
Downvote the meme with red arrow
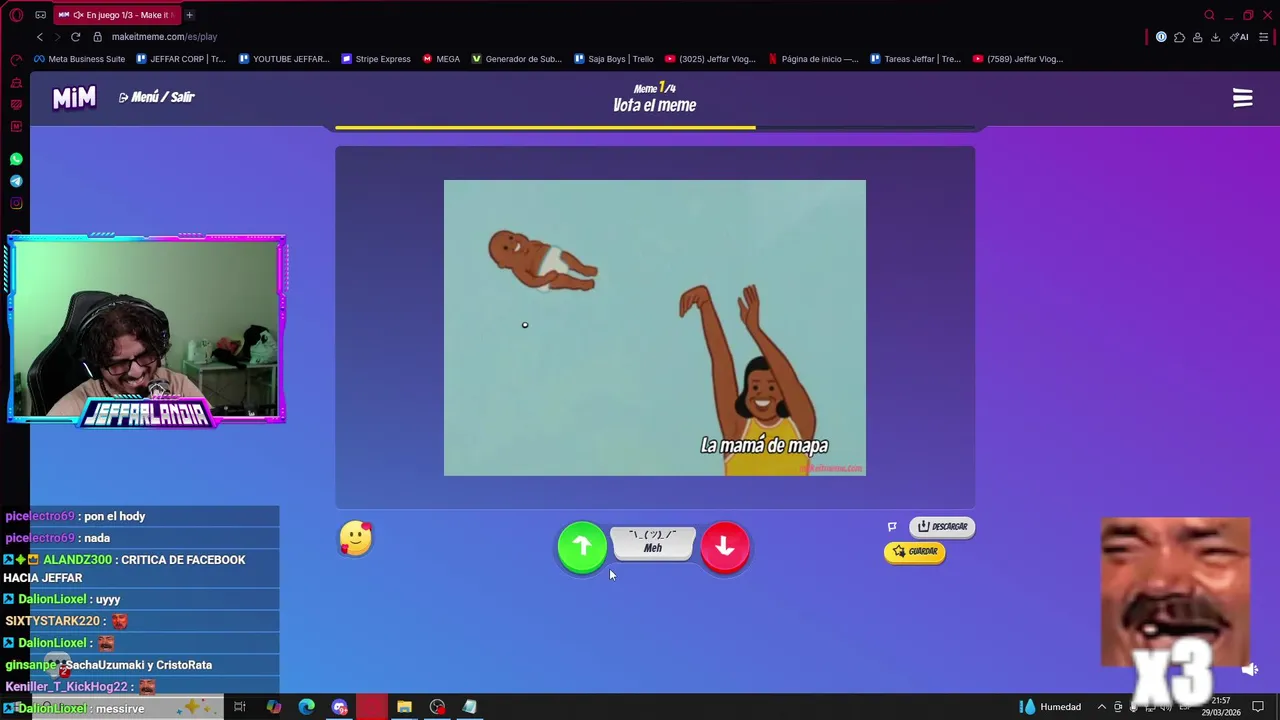click(x=725, y=547)
